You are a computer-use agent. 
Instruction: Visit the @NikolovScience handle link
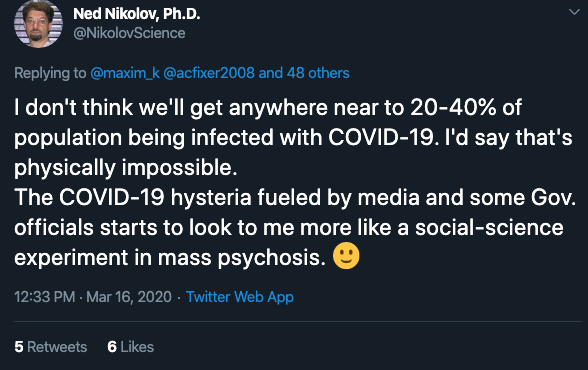pyautogui.click(x=129, y=33)
